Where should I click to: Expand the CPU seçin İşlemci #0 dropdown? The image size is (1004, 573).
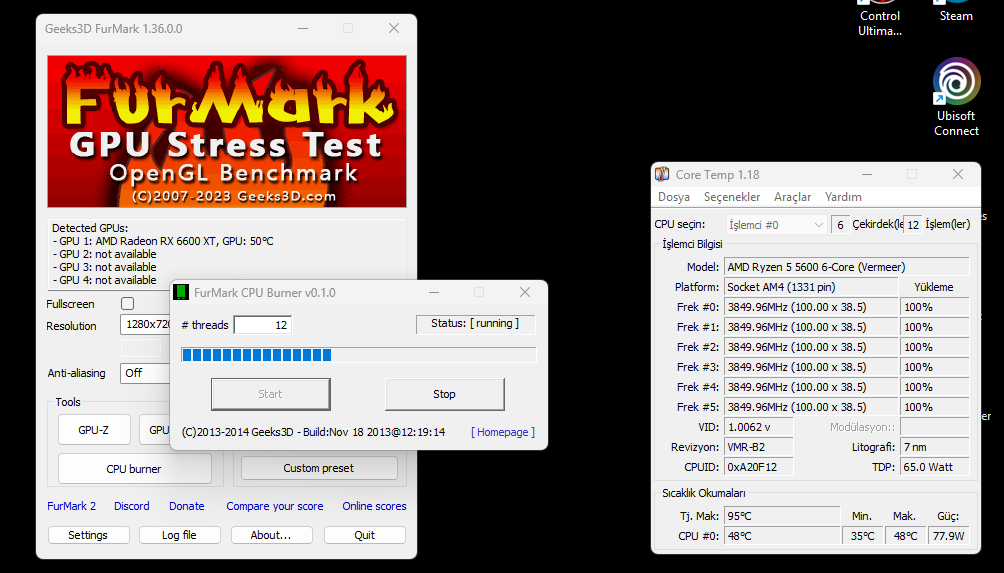[776, 225]
